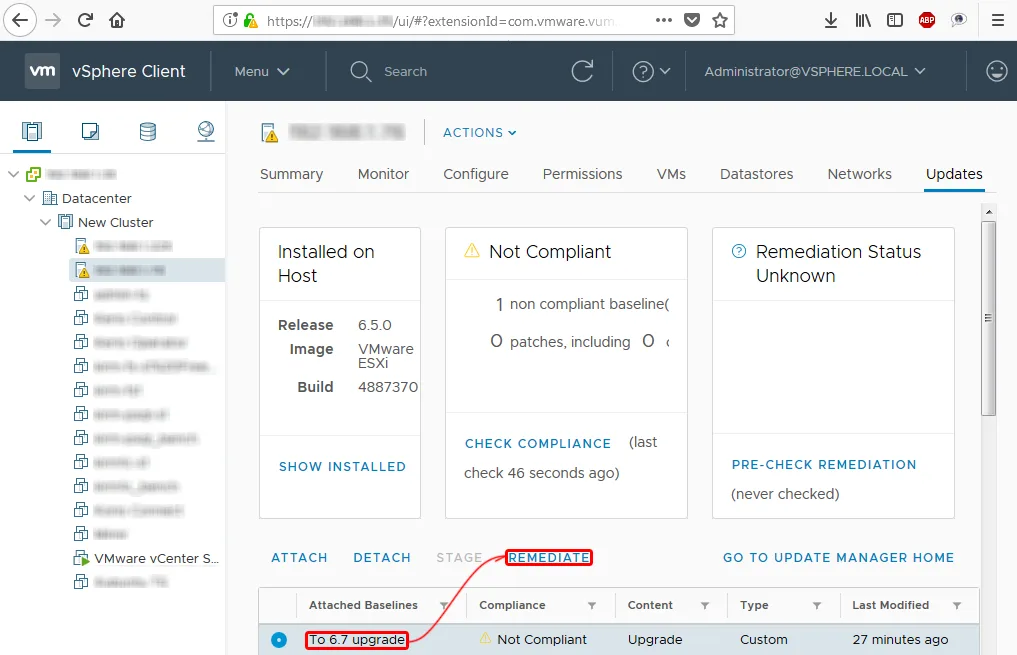Open the help question mark menu
The image size is (1017, 655).
651,71
